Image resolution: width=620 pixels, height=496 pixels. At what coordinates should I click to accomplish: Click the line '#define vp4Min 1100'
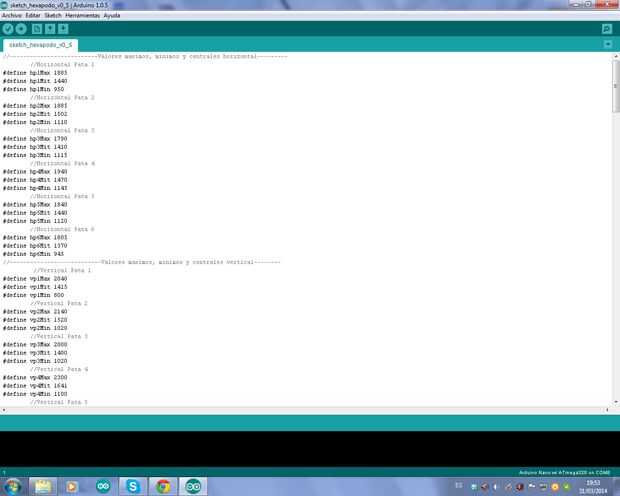35,394
